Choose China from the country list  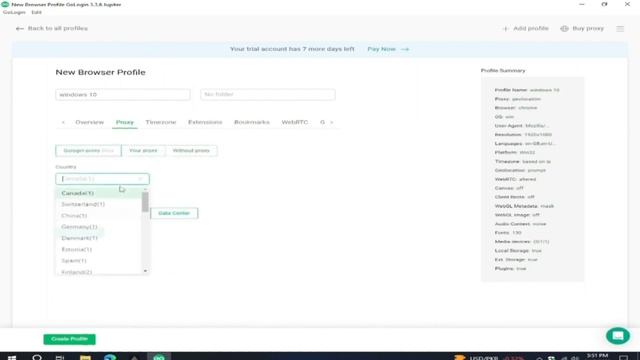coord(98,216)
